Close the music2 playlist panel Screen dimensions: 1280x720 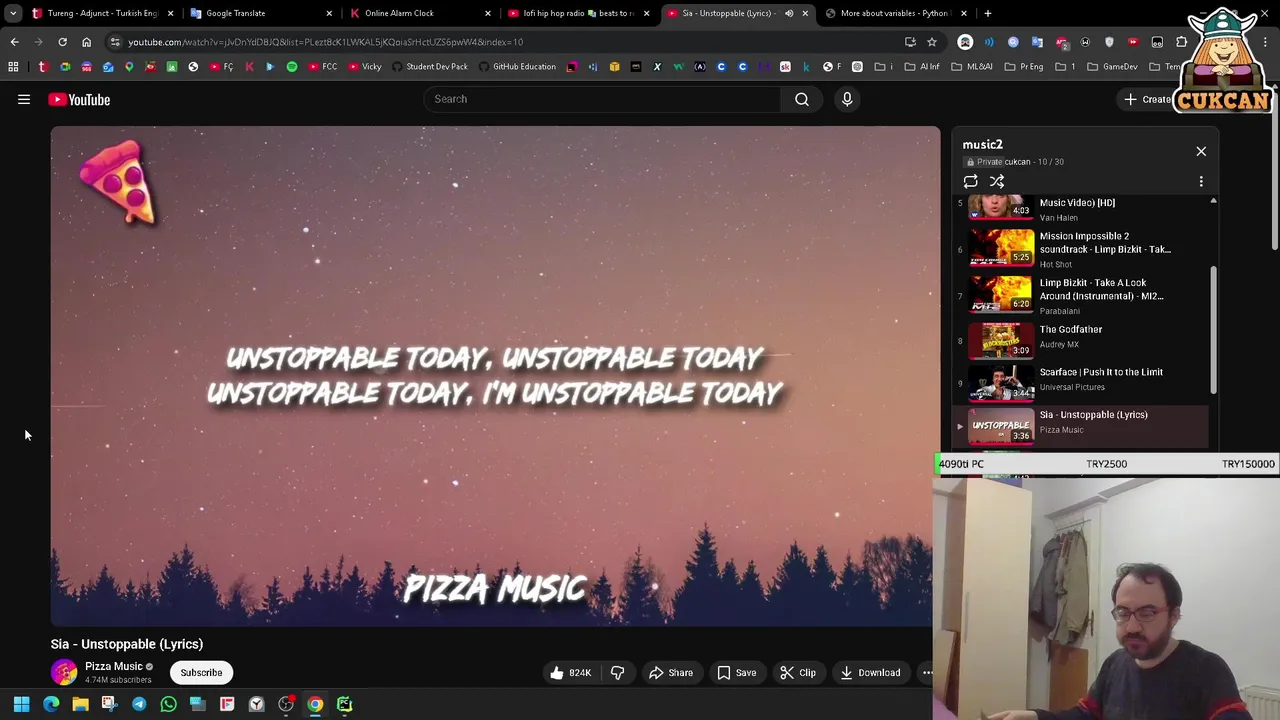pyautogui.click(x=1201, y=151)
